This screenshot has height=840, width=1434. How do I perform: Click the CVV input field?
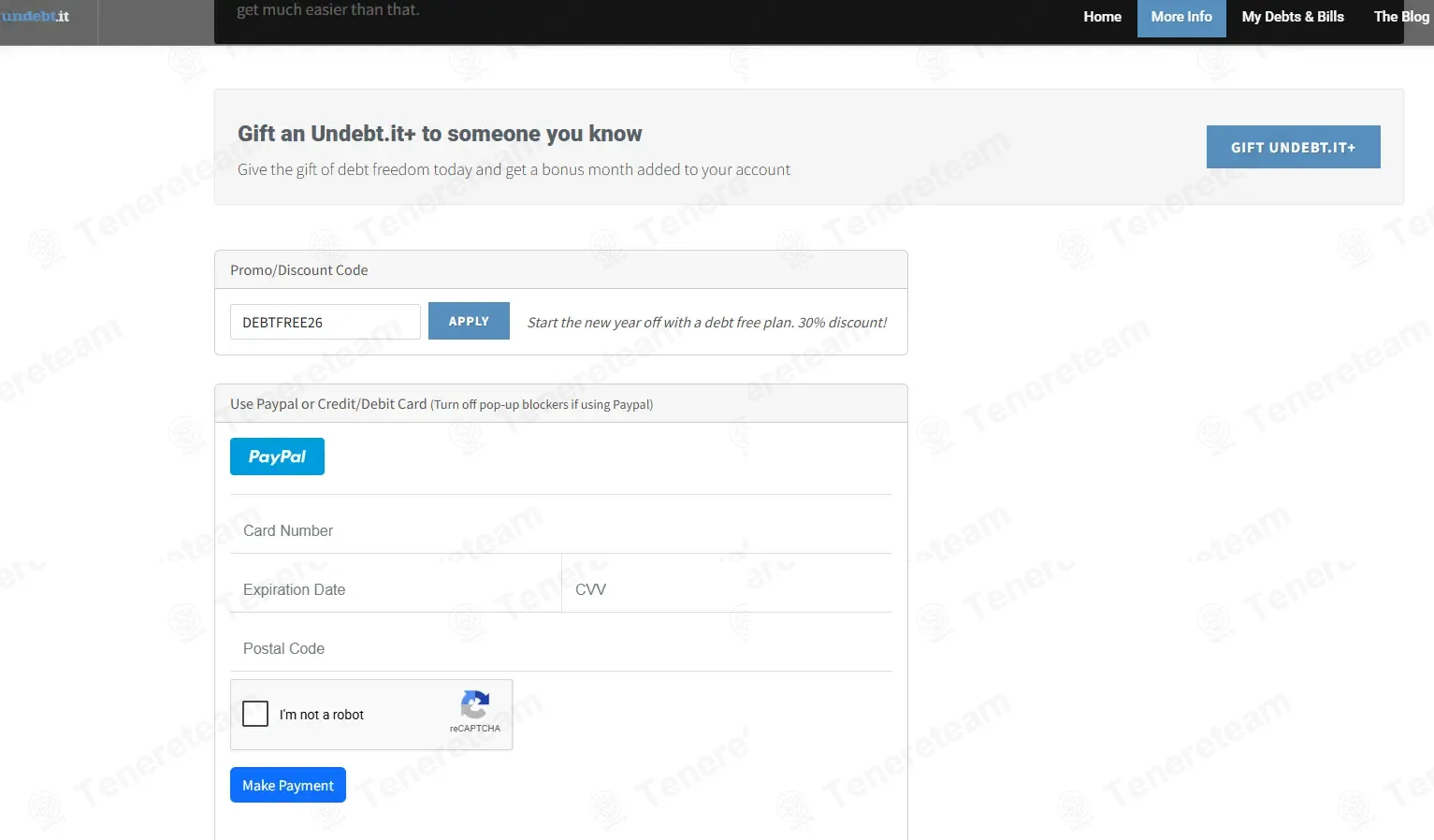click(727, 589)
